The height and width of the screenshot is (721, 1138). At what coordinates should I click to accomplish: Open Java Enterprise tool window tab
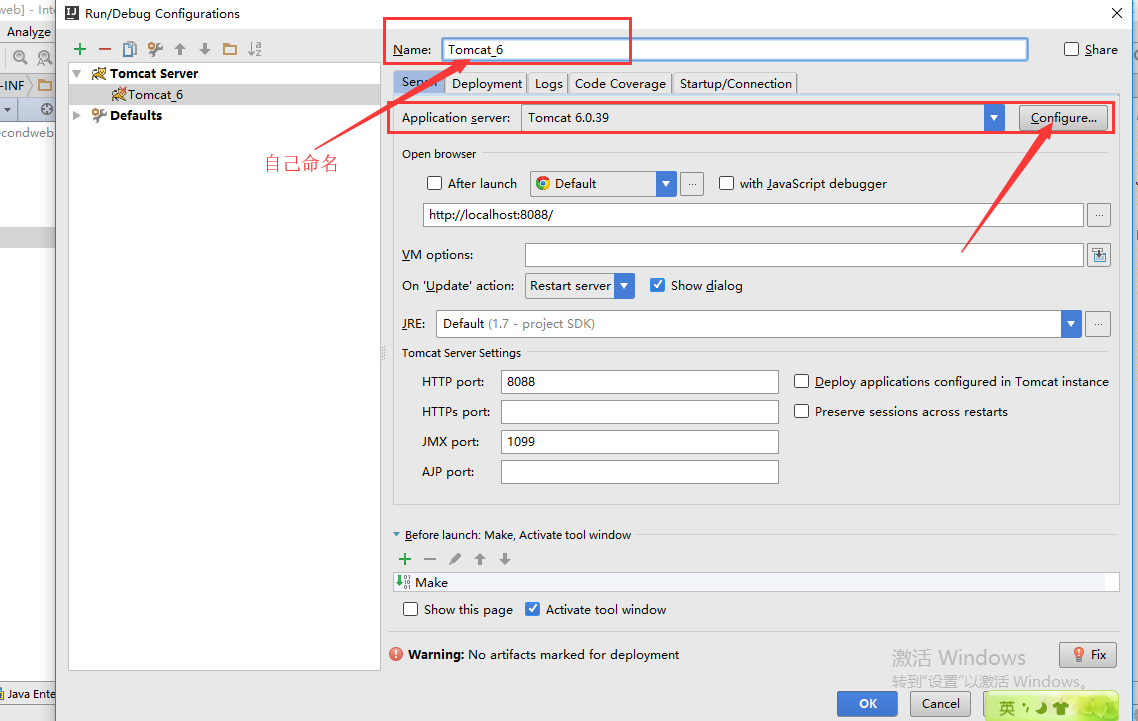click(28, 694)
